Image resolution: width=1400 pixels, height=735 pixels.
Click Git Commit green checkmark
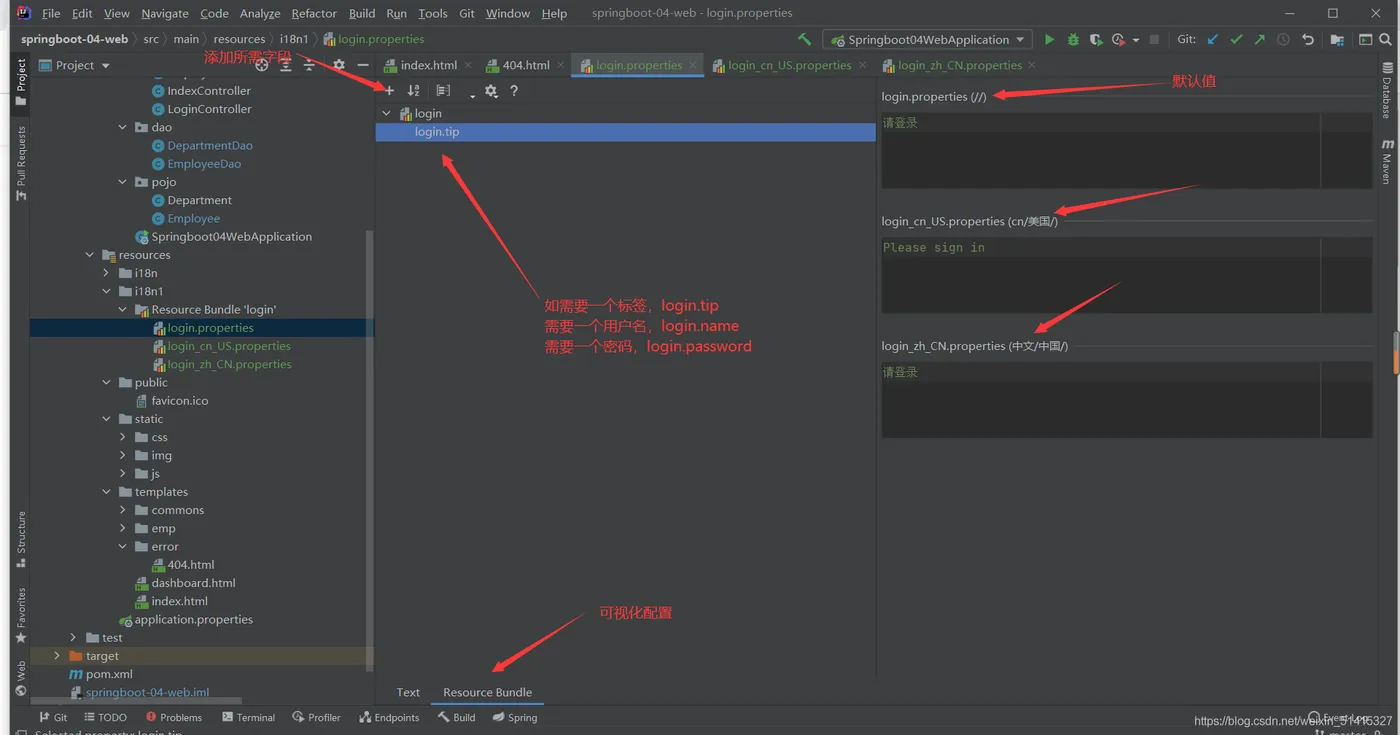pos(1236,40)
